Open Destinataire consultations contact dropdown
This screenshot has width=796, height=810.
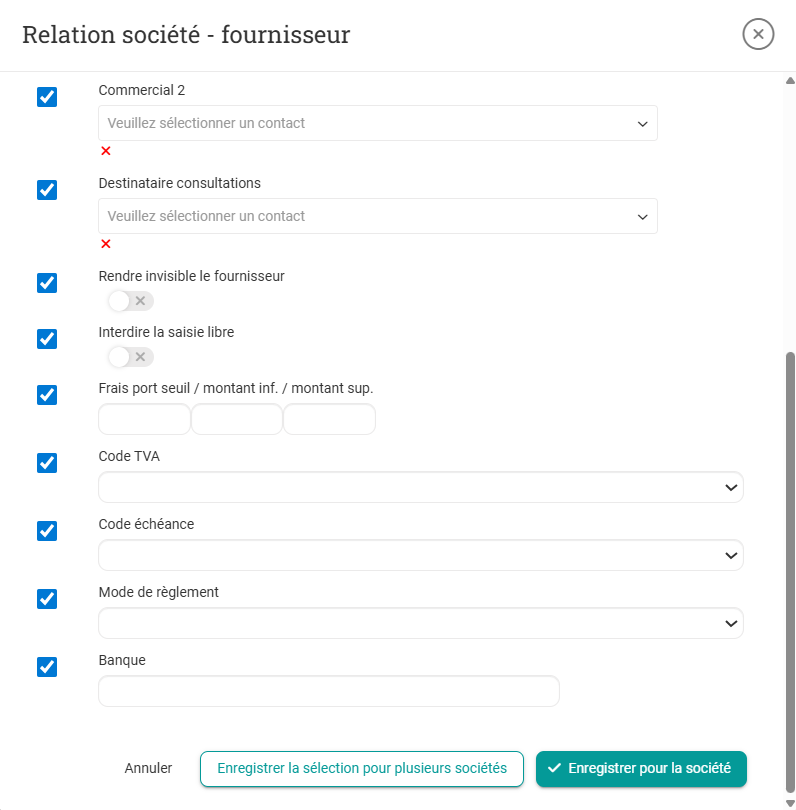pos(377,216)
